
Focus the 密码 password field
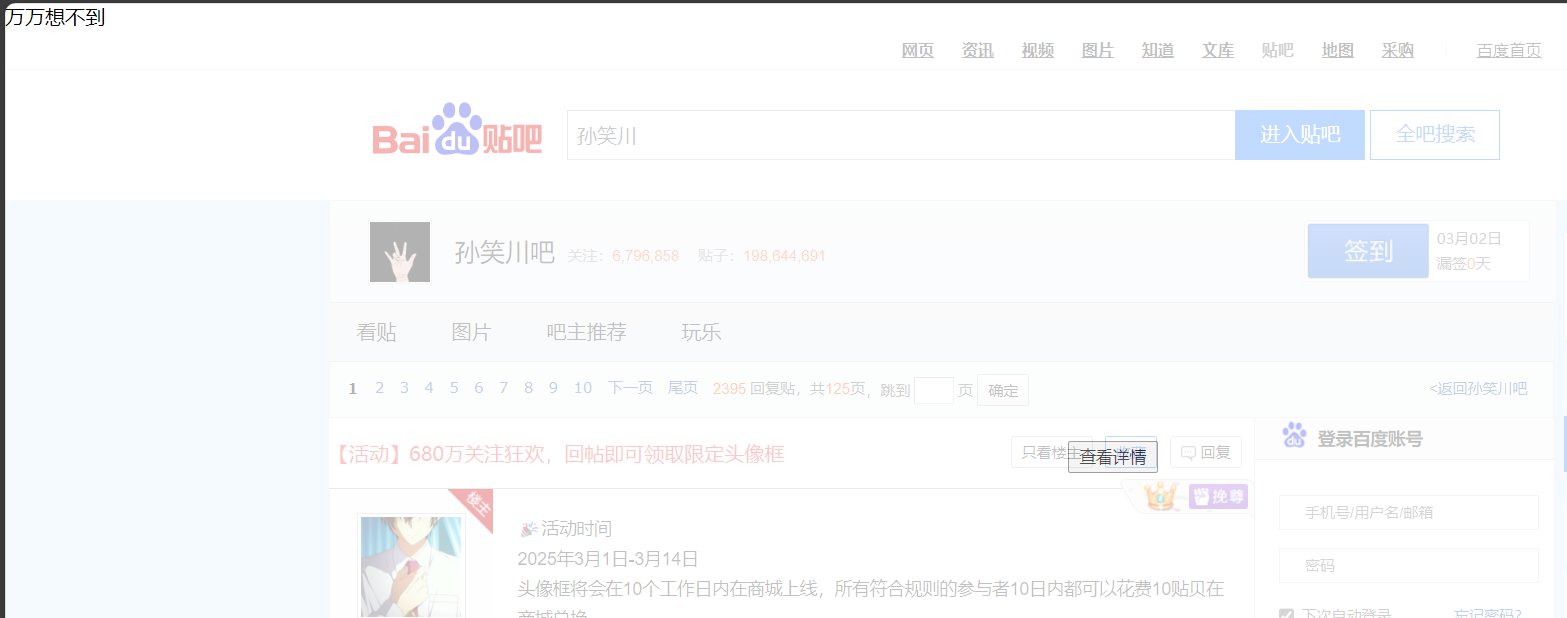tap(1409, 565)
